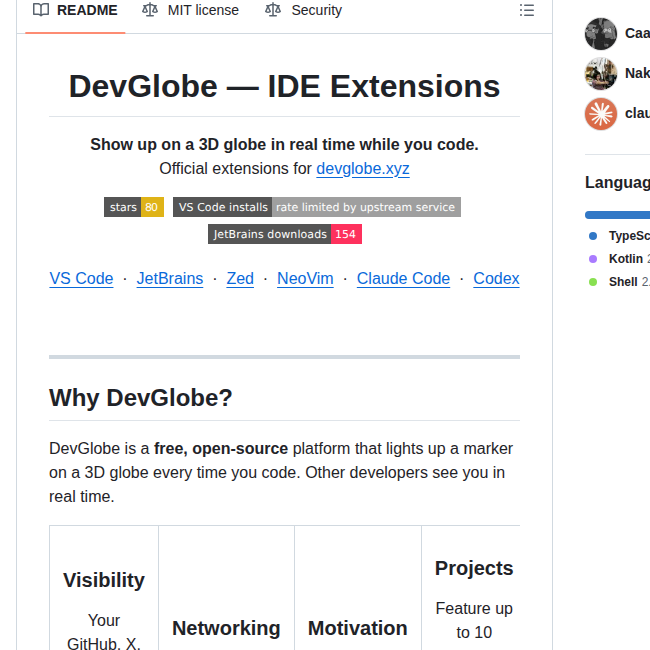Open the Nak contributor's avatar
650x650 pixels.
pos(601,74)
